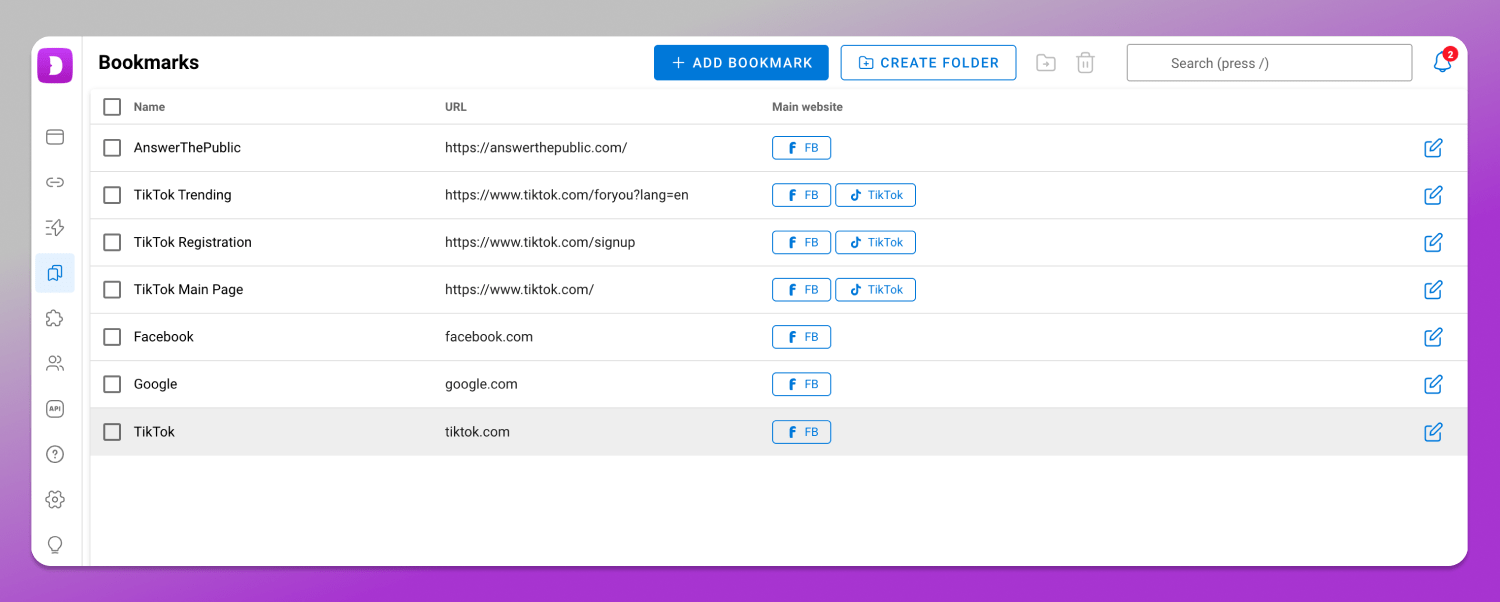The image size is (1500, 602).
Task: Check the TikTok Trending row checkbox
Action: pos(112,195)
